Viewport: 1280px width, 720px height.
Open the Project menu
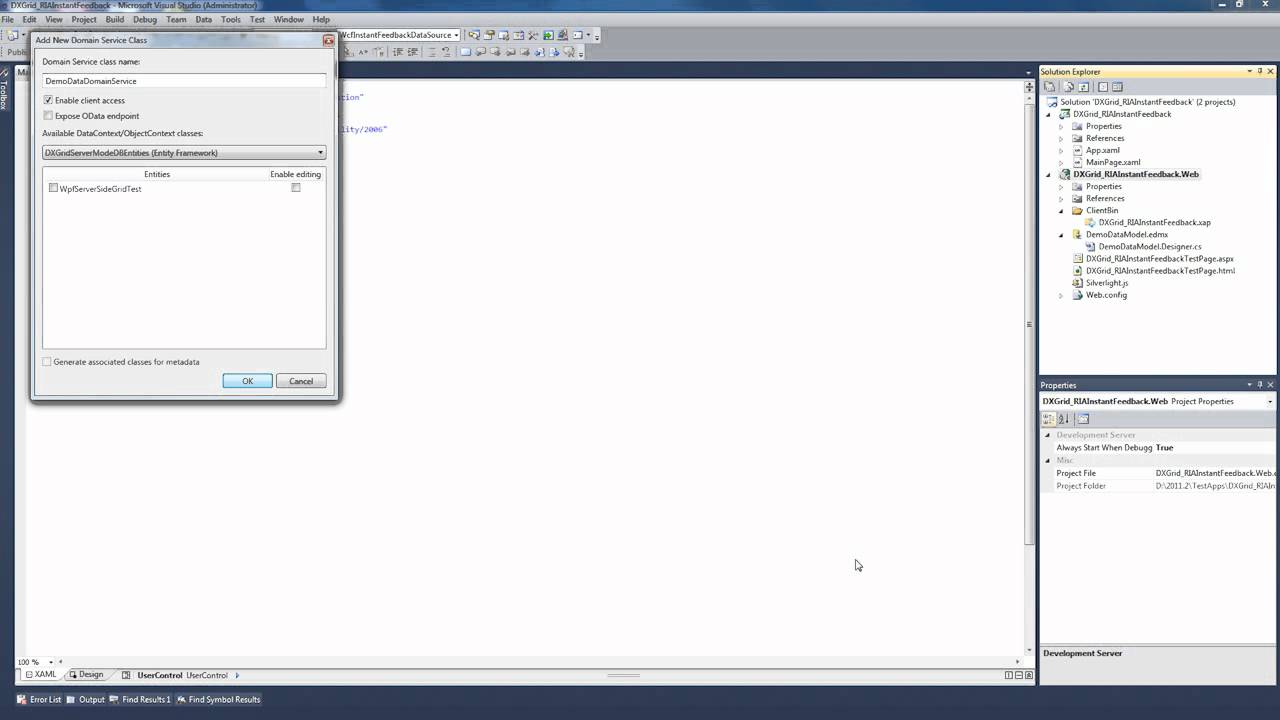point(84,19)
